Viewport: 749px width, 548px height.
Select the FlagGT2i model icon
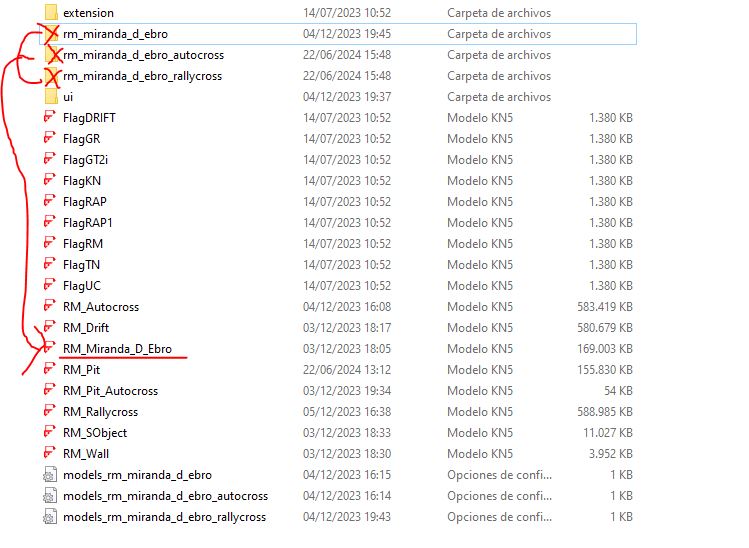[50, 159]
